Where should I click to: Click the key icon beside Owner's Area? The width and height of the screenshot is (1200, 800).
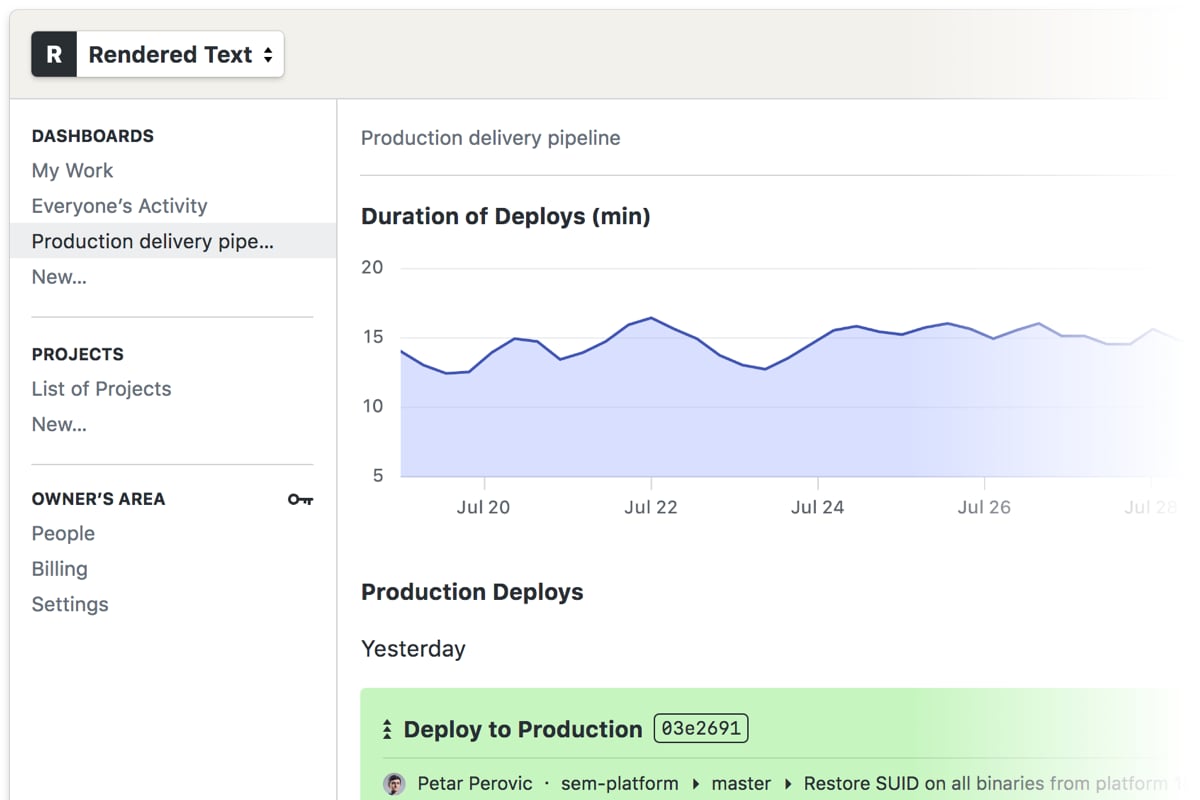pos(299,498)
